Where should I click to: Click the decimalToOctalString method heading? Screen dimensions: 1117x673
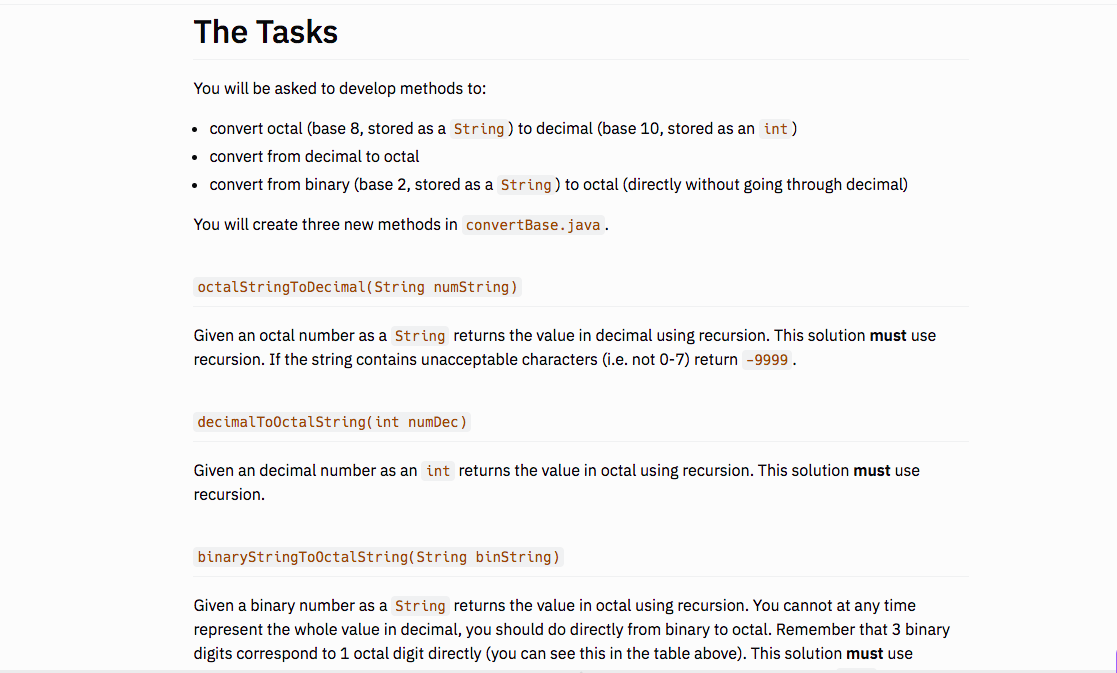click(x=331, y=422)
